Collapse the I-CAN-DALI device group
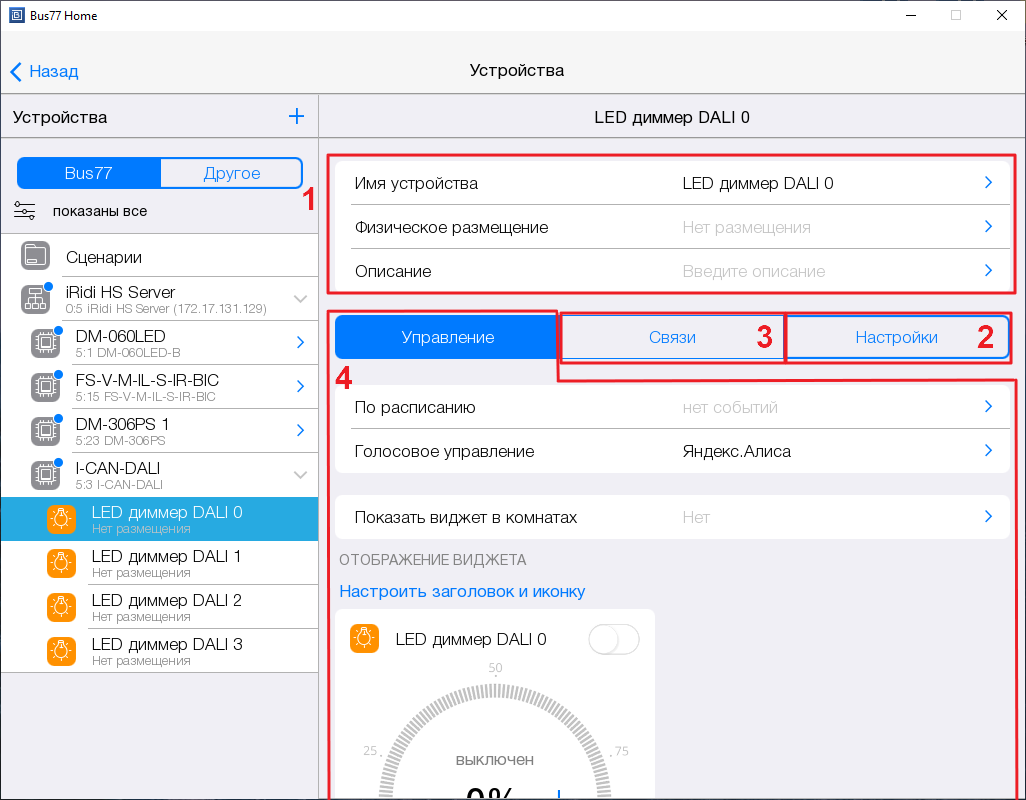Viewport: 1026px width, 800px height. coord(300,474)
